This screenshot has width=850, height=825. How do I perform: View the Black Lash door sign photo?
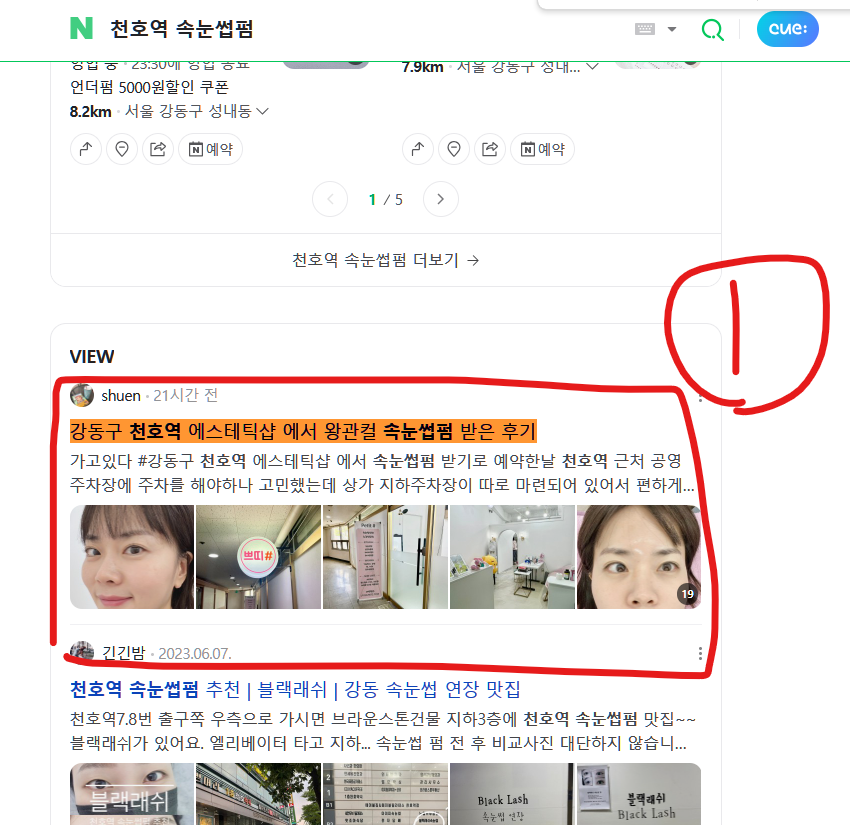click(x=512, y=794)
